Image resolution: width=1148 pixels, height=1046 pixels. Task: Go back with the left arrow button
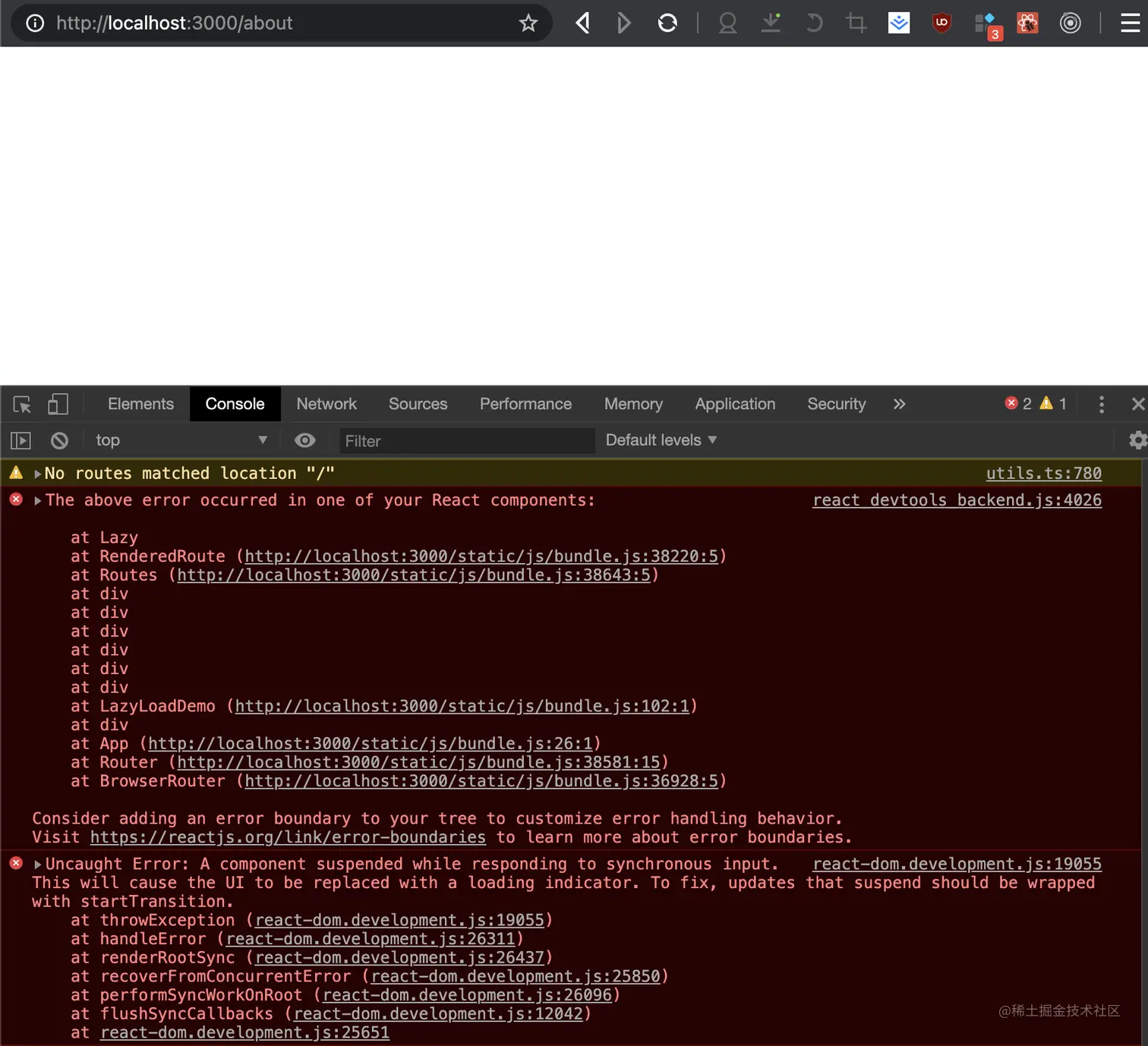click(582, 23)
